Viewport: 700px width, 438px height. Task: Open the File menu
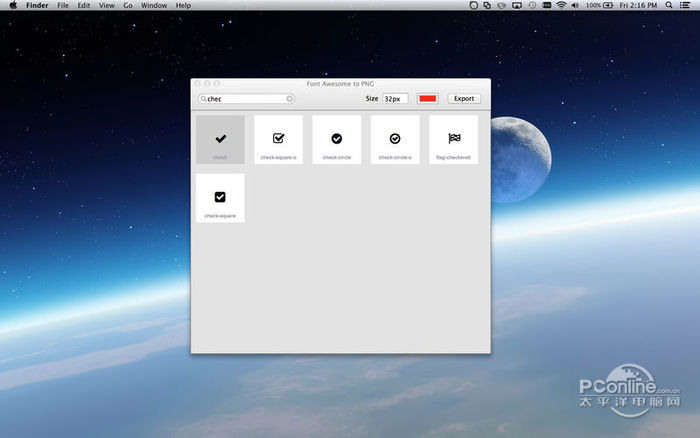[x=63, y=6]
